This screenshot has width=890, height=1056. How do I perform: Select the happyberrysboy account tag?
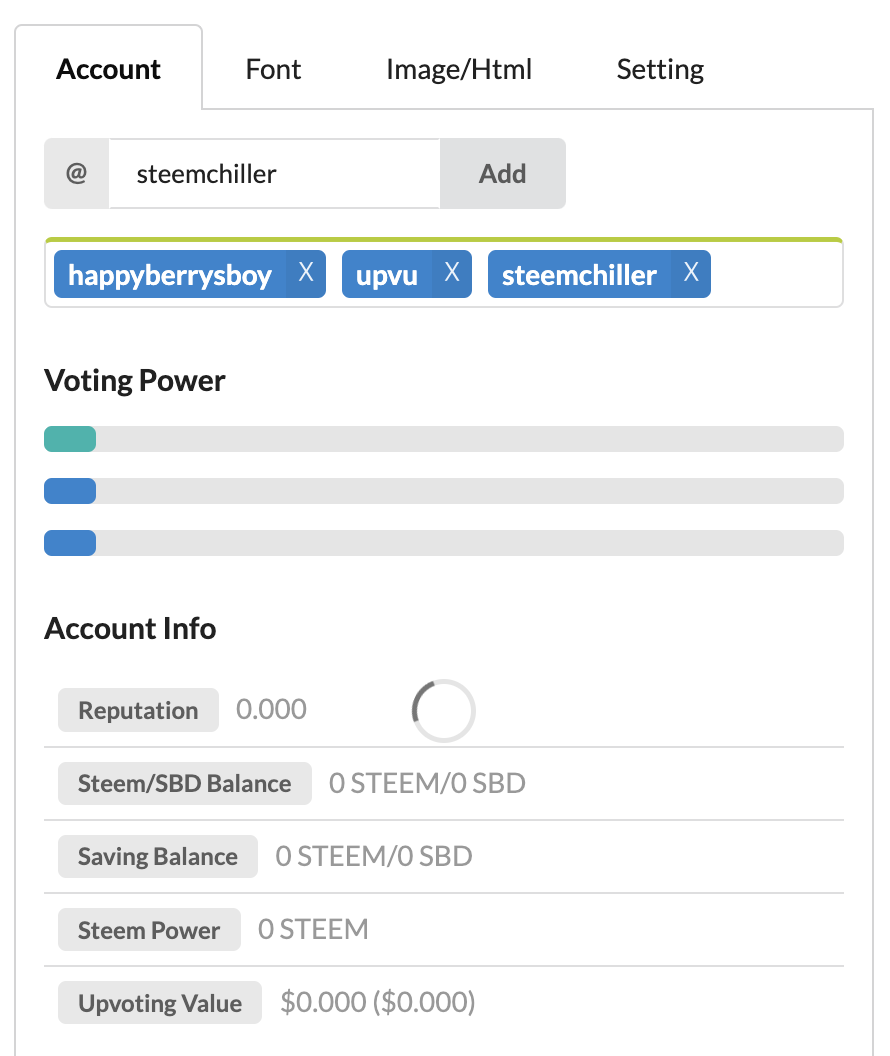pyautogui.click(x=170, y=275)
